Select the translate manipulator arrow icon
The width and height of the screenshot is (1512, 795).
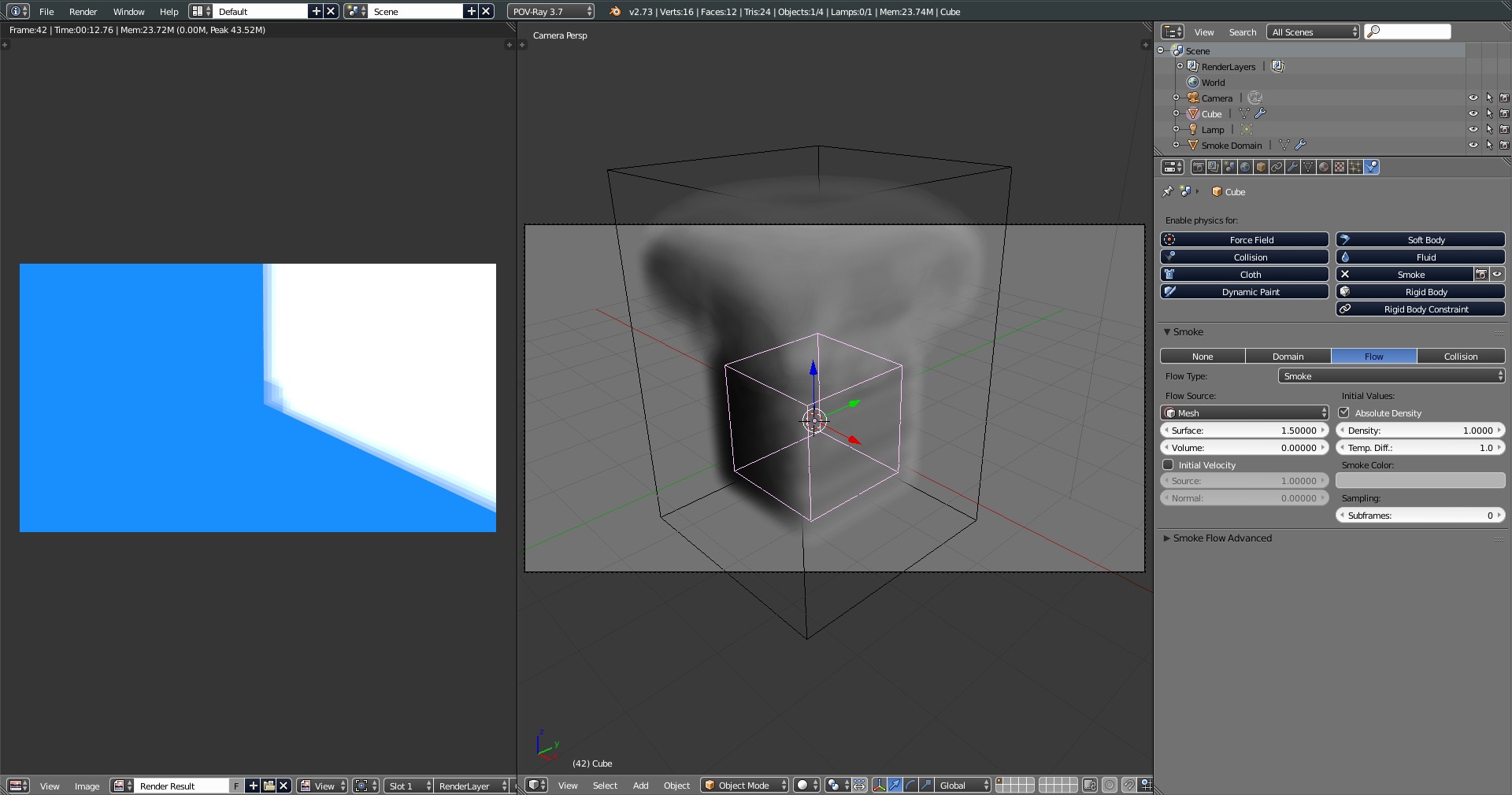pyautogui.click(x=895, y=786)
